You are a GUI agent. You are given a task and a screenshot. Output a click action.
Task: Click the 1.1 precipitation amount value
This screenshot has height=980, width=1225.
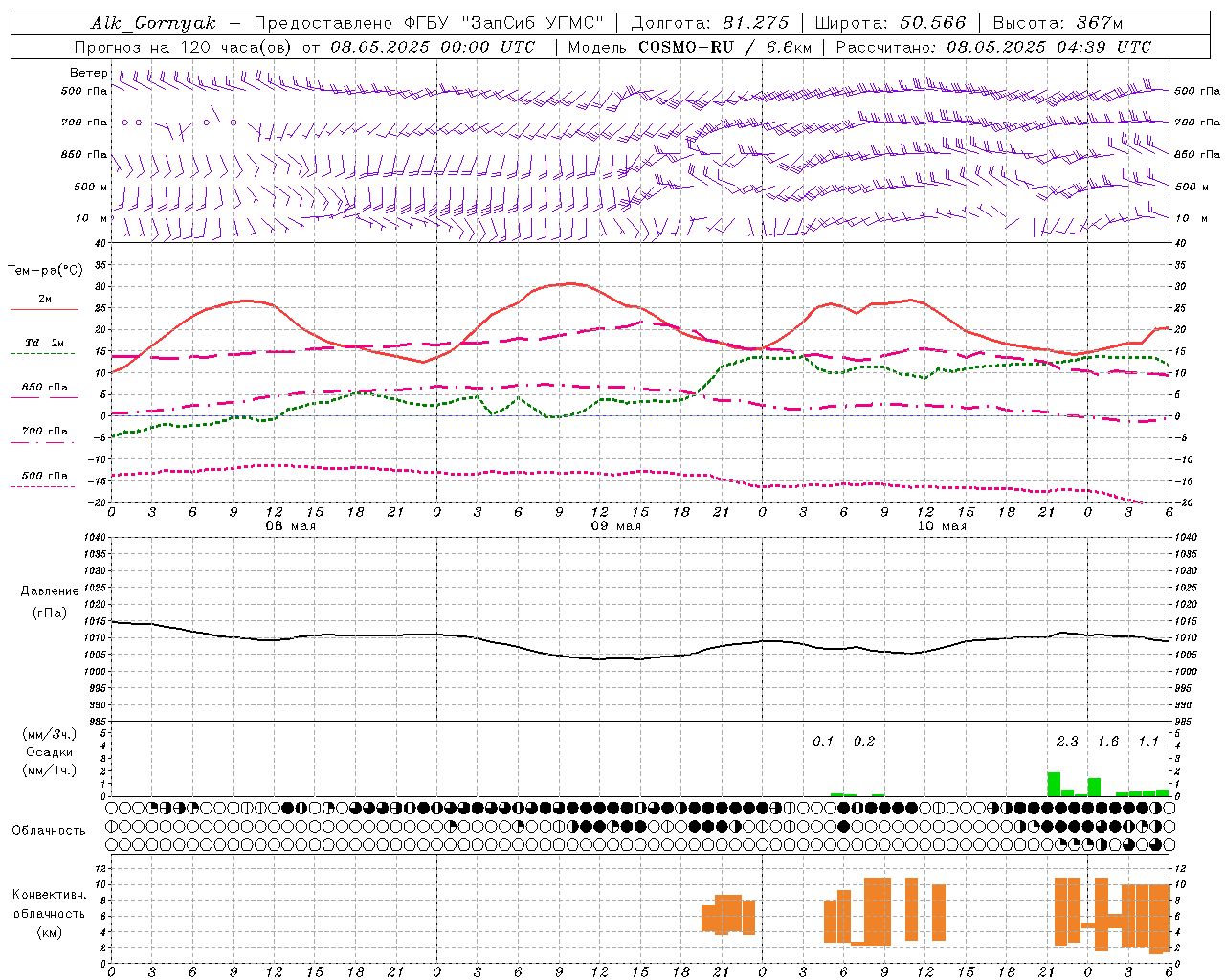pyautogui.click(x=1148, y=742)
